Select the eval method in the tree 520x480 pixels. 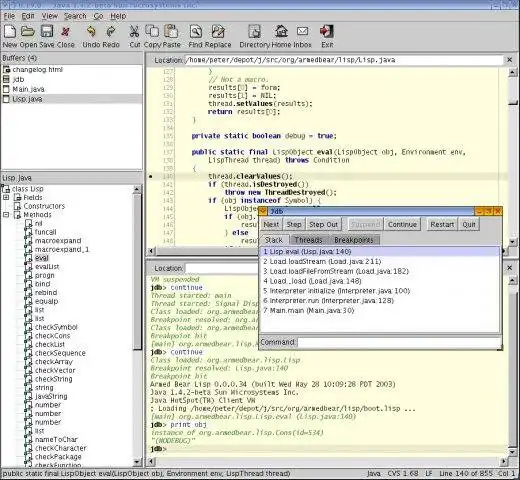coord(42,258)
